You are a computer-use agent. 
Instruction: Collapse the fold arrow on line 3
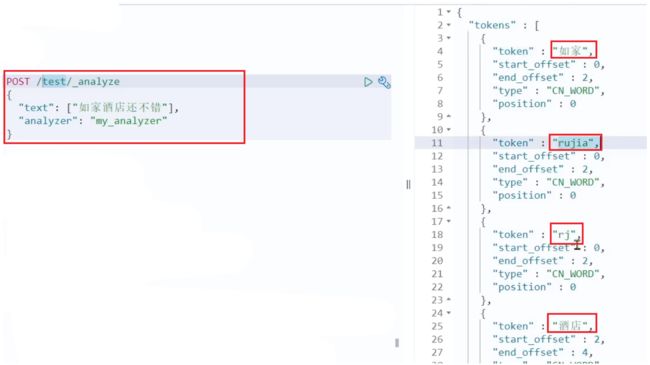pyautogui.click(x=449, y=38)
